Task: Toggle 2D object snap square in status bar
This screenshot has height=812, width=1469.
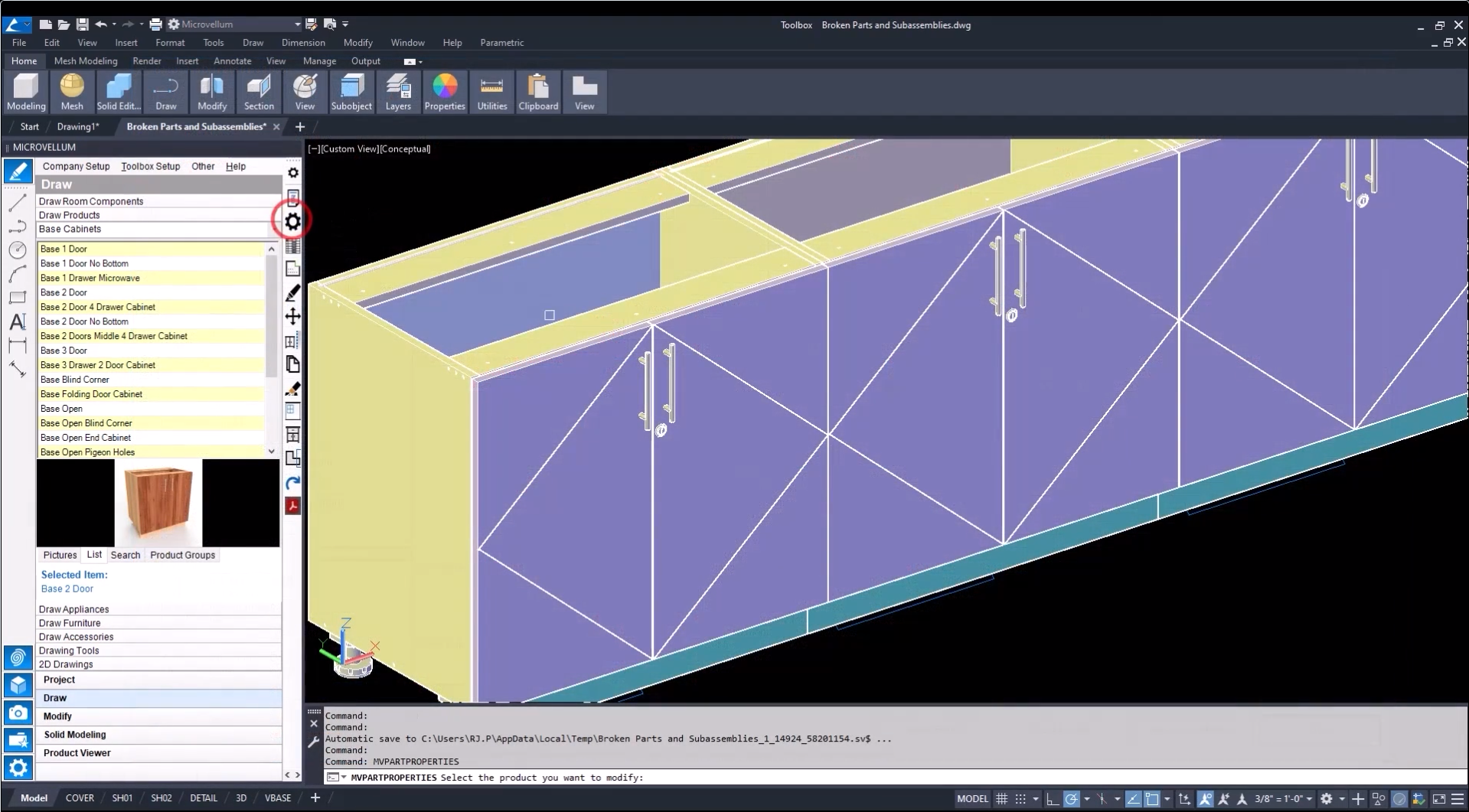Action: pos(1152,798)
